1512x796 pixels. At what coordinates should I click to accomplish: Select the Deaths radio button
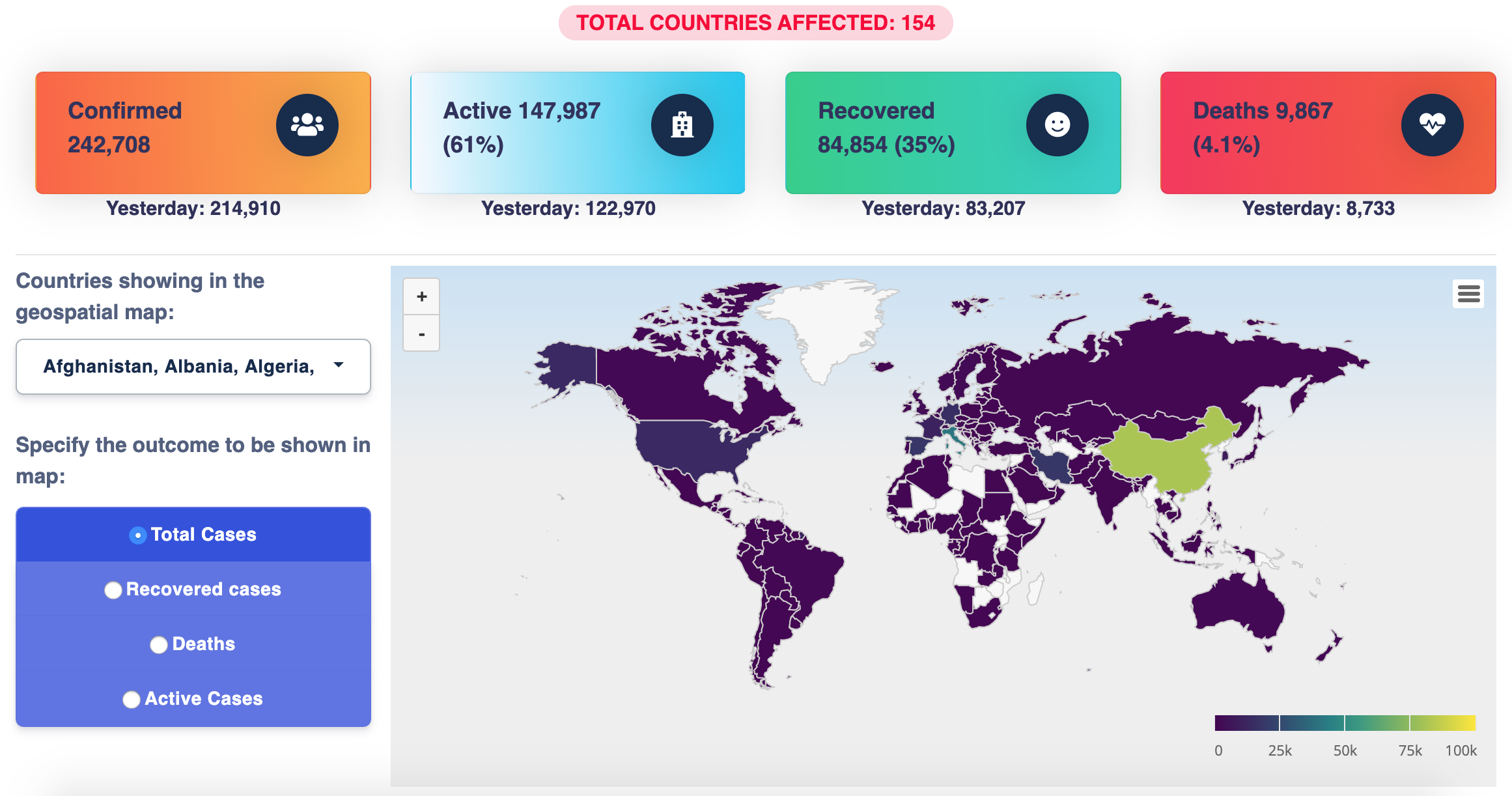pos(158,644)
